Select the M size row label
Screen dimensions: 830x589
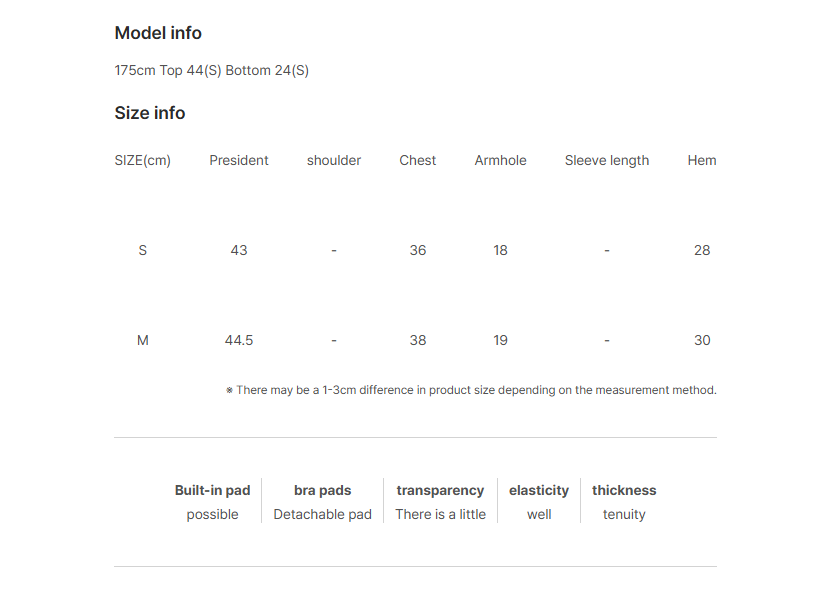click(142, 340)
